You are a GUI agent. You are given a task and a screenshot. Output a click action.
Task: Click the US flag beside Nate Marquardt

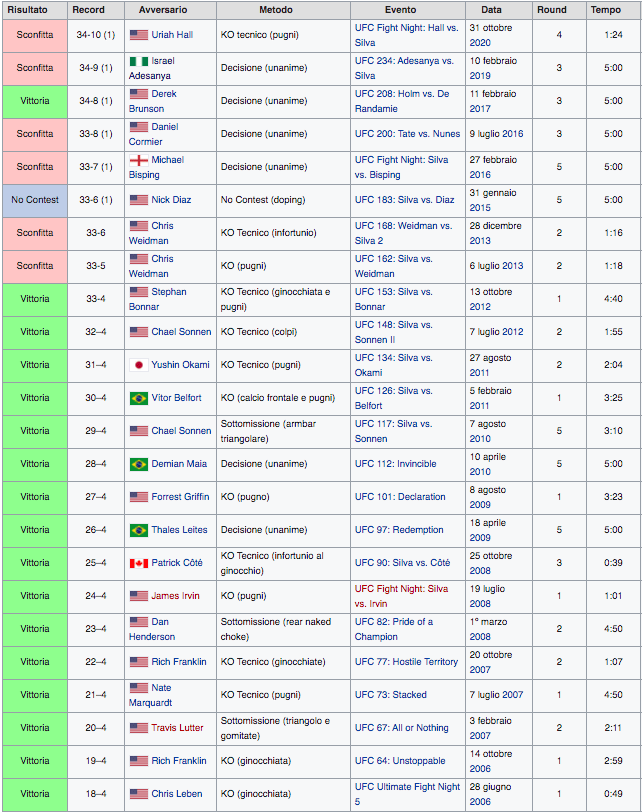tap(139, 688)
